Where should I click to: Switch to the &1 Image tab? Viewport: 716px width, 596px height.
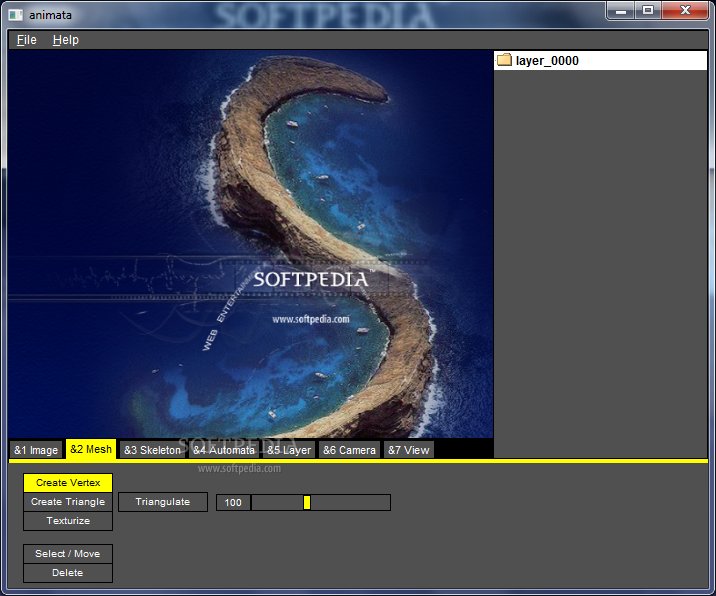(x=36, y=450)
